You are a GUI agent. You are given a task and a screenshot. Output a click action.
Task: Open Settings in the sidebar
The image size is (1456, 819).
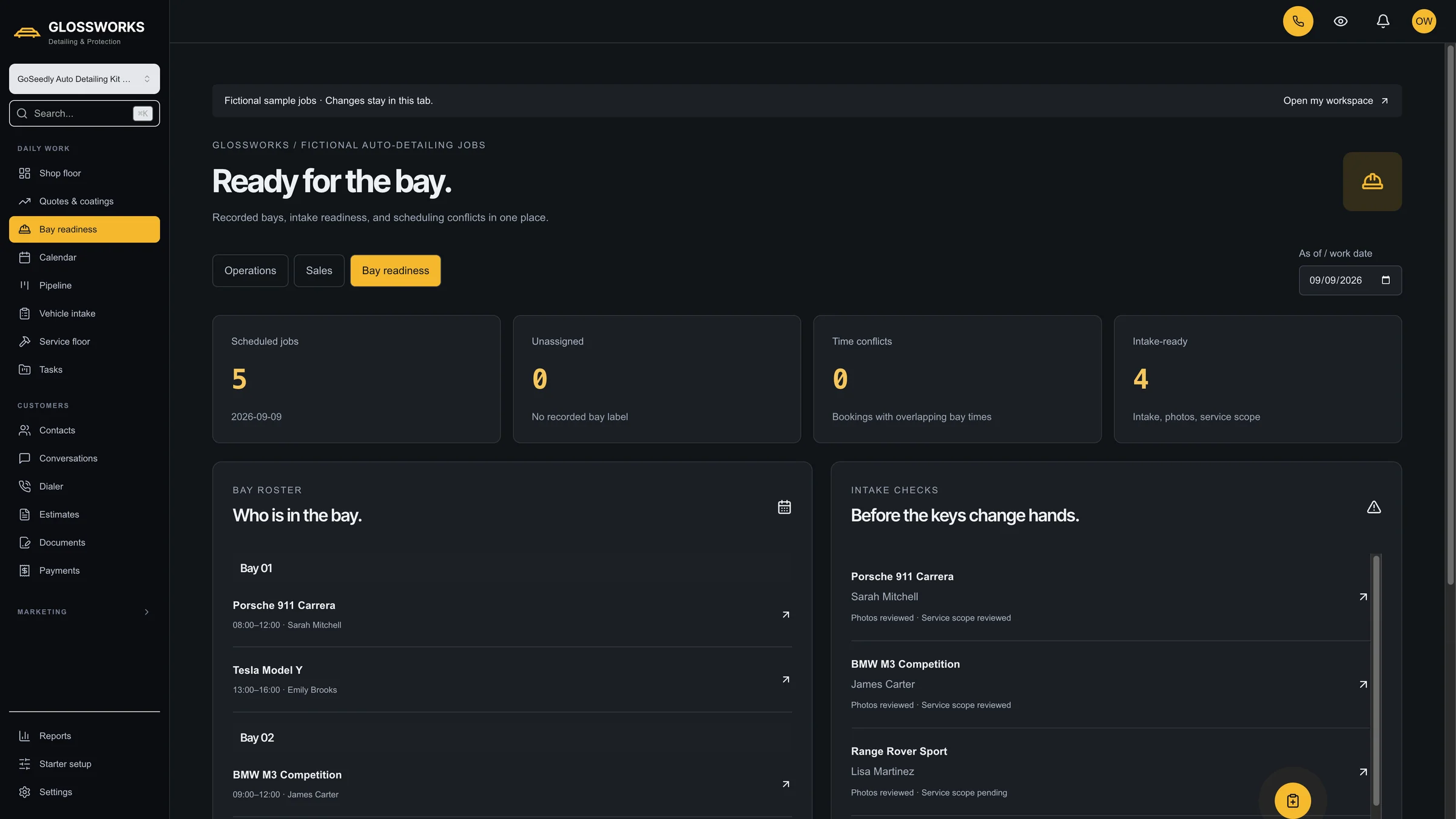[x=84, y=792]
